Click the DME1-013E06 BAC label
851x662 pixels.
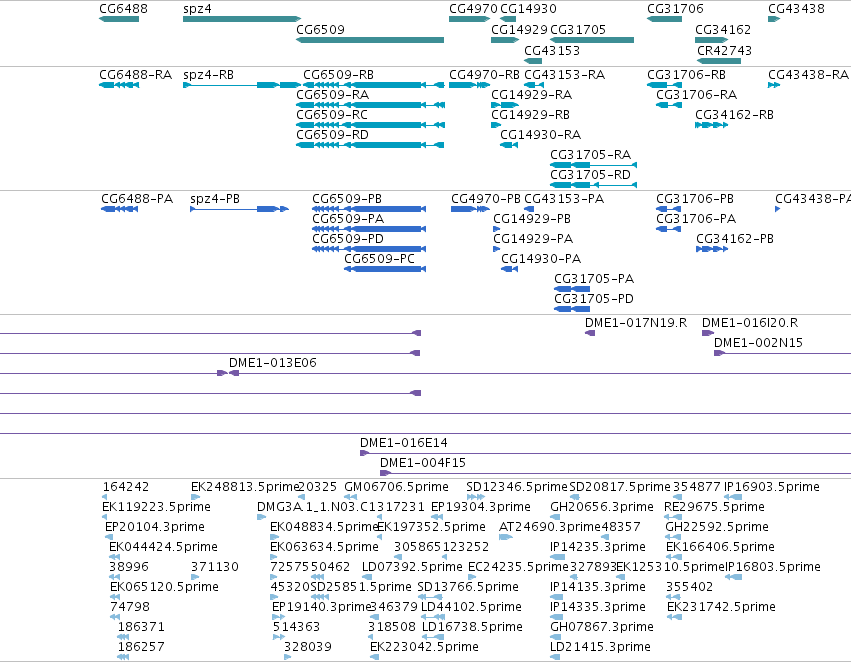coord(272,362)
